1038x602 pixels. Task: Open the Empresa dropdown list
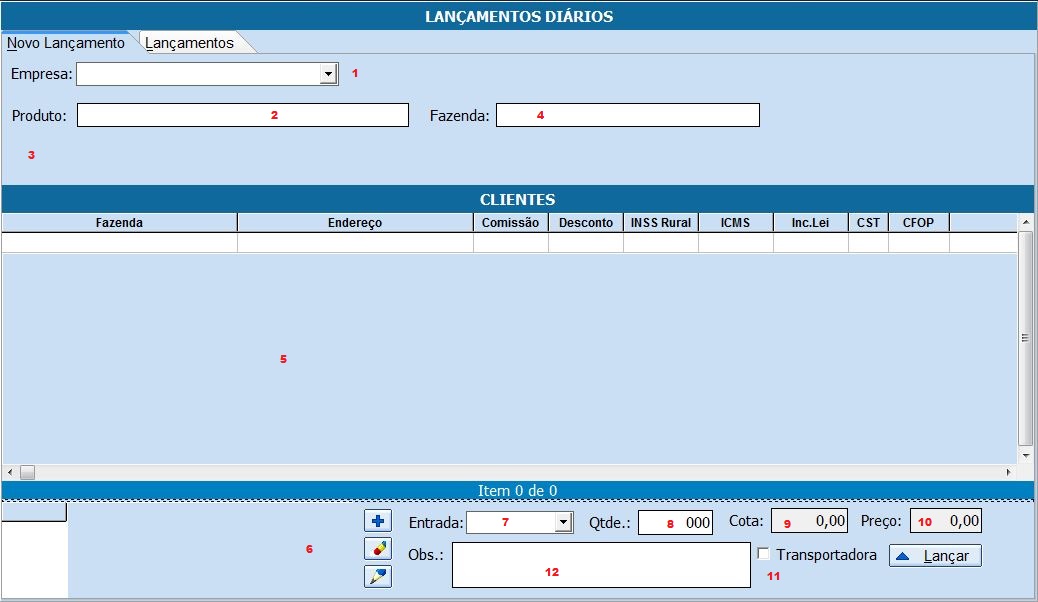(x=328, y=74)
